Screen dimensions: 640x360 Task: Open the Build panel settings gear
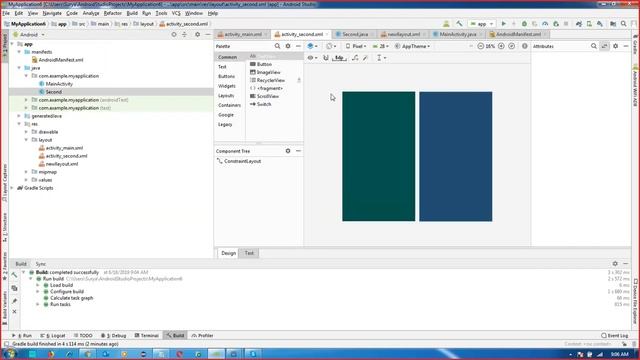615,264
